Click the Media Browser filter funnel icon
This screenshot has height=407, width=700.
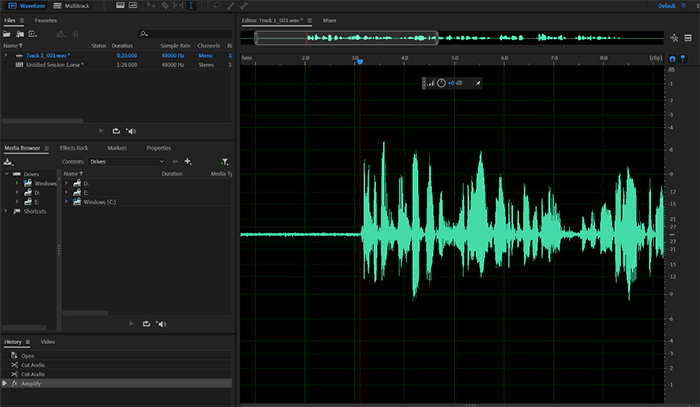click(224, 161)
